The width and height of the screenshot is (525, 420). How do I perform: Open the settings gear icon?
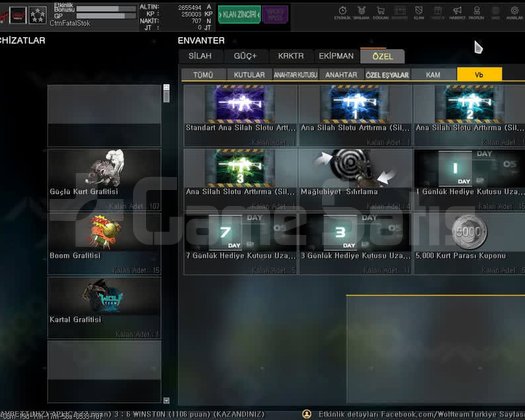[x=514, y=12]
